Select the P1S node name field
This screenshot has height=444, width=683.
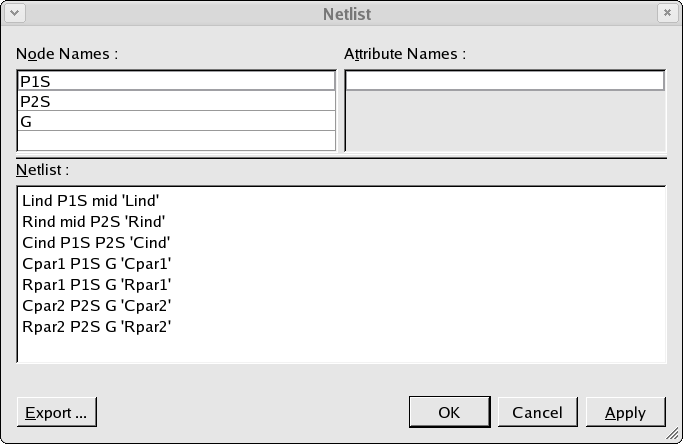coord(176,81)
